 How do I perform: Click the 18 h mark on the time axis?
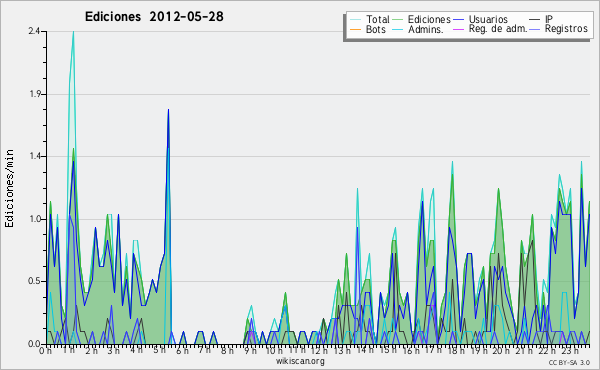pos(455,351)
